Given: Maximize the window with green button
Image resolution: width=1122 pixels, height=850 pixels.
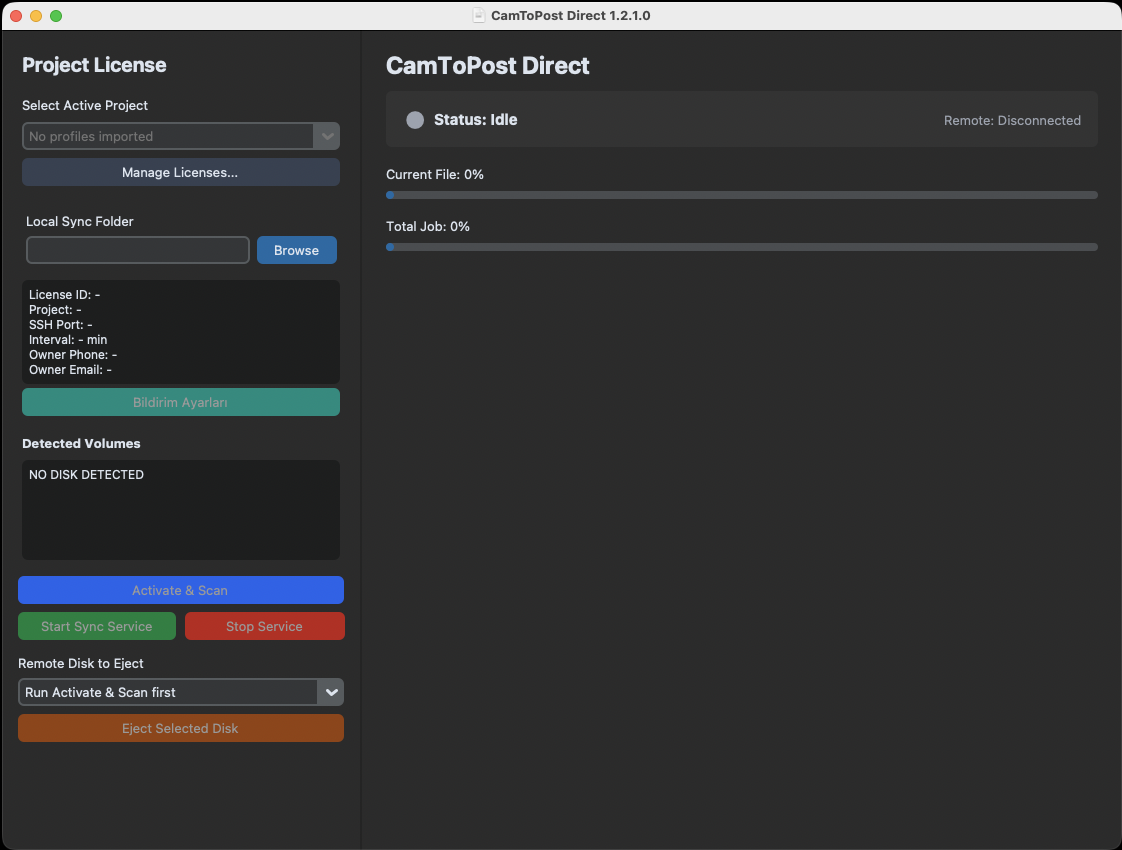Looking at the screenshot, I should click(x=56, y=16).
